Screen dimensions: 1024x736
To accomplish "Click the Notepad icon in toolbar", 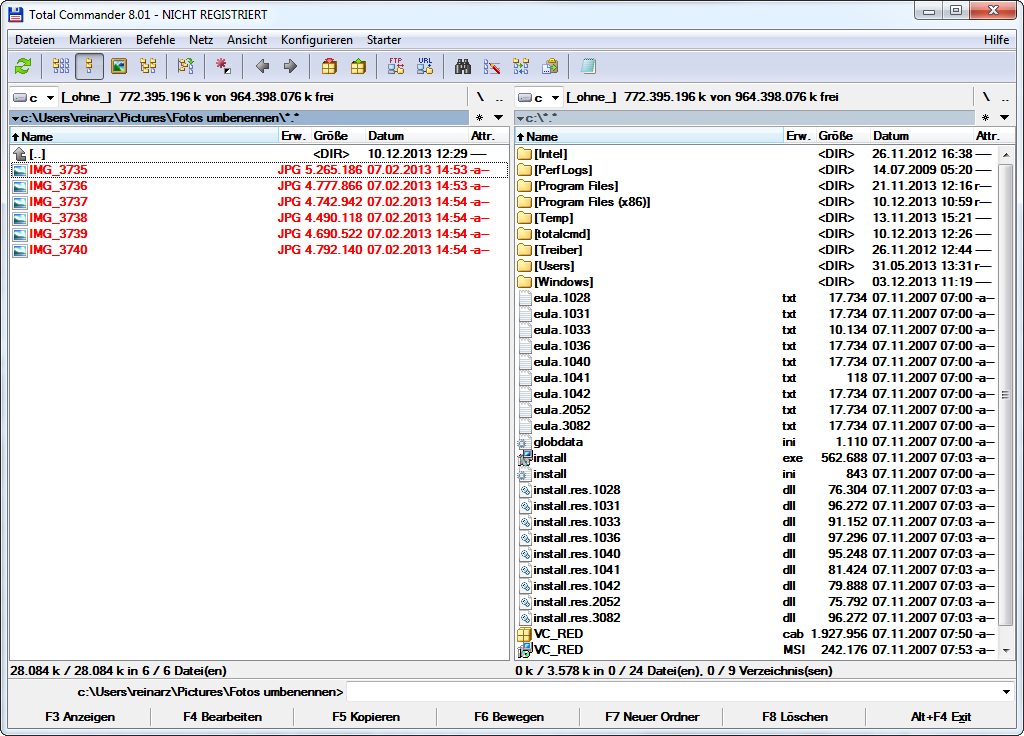I will (588, 67).
